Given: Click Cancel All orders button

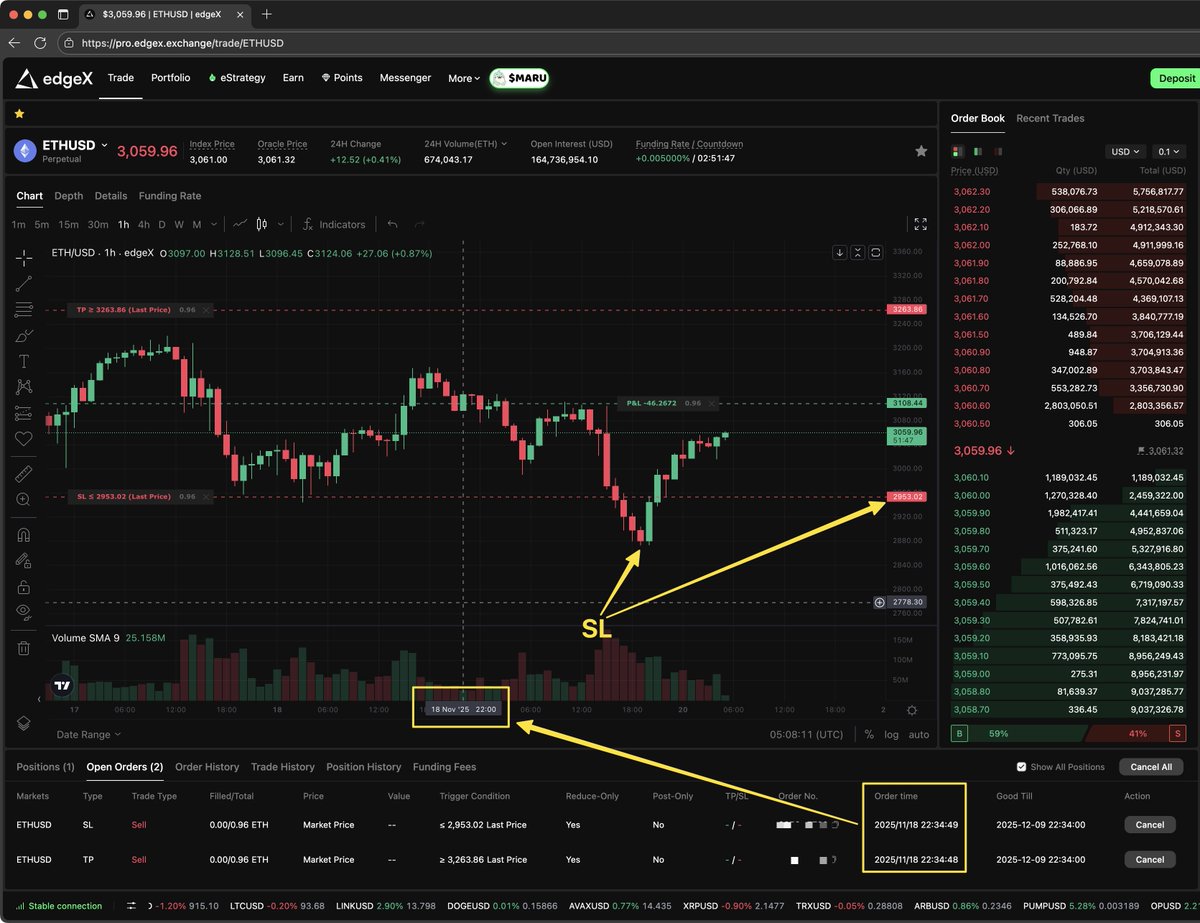Looking at the screenshot, I should [1151, 767].
